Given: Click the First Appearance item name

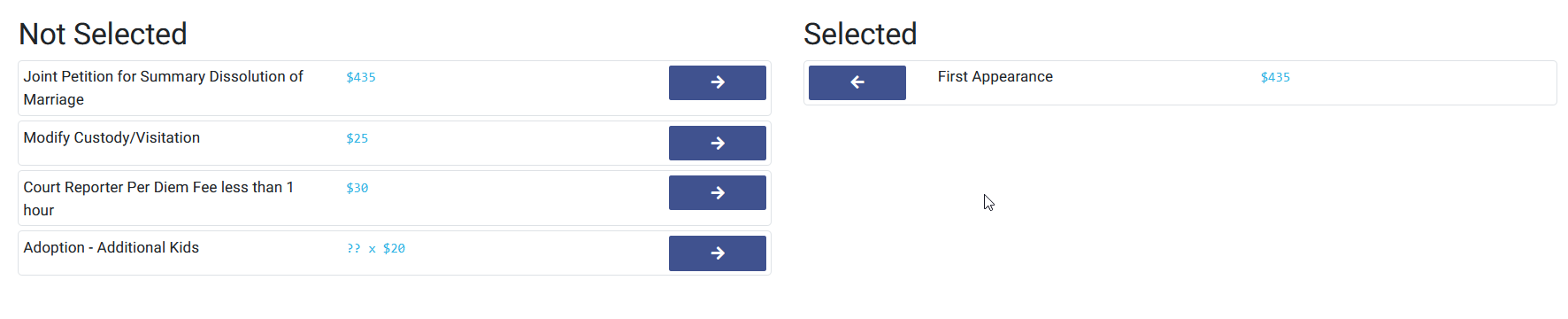Looking at the screenshot, I should [995, 76].
